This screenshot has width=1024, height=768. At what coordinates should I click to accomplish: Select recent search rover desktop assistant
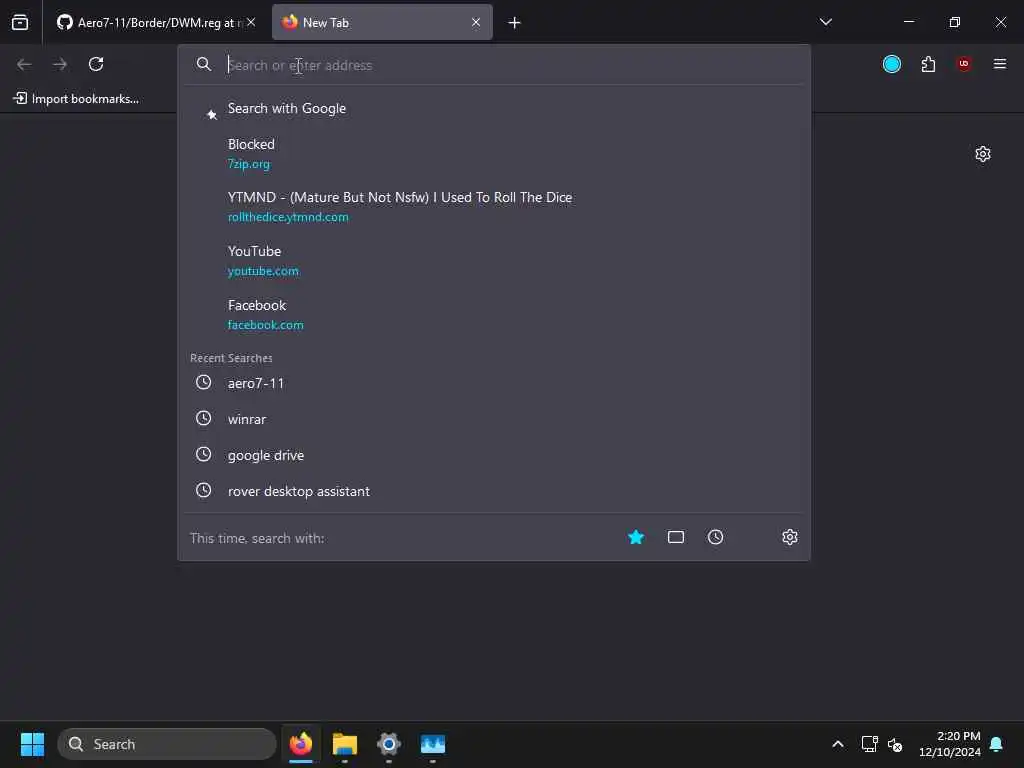coord(494,491)
